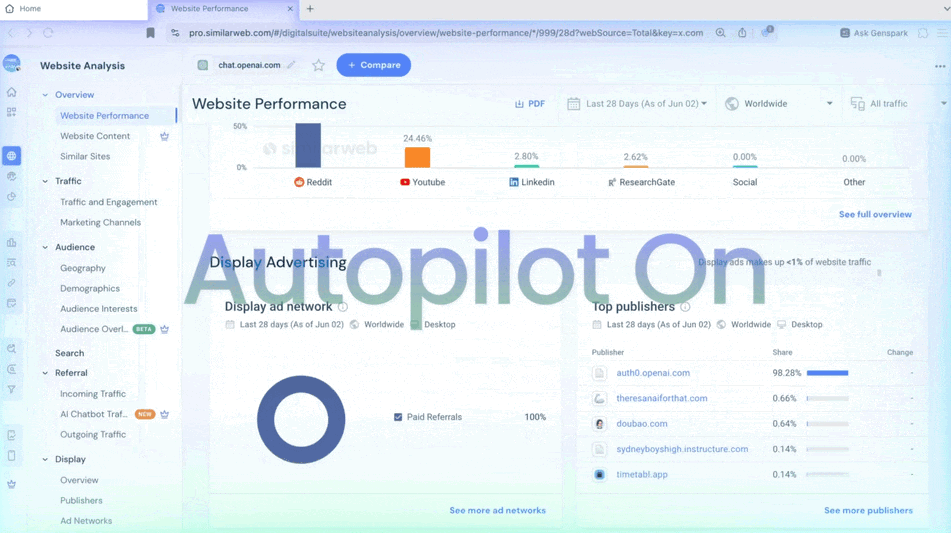Screen dimensions: 951x533
Task: Click the crown upgrade icon at rail bottom
Action: [12, 484]
